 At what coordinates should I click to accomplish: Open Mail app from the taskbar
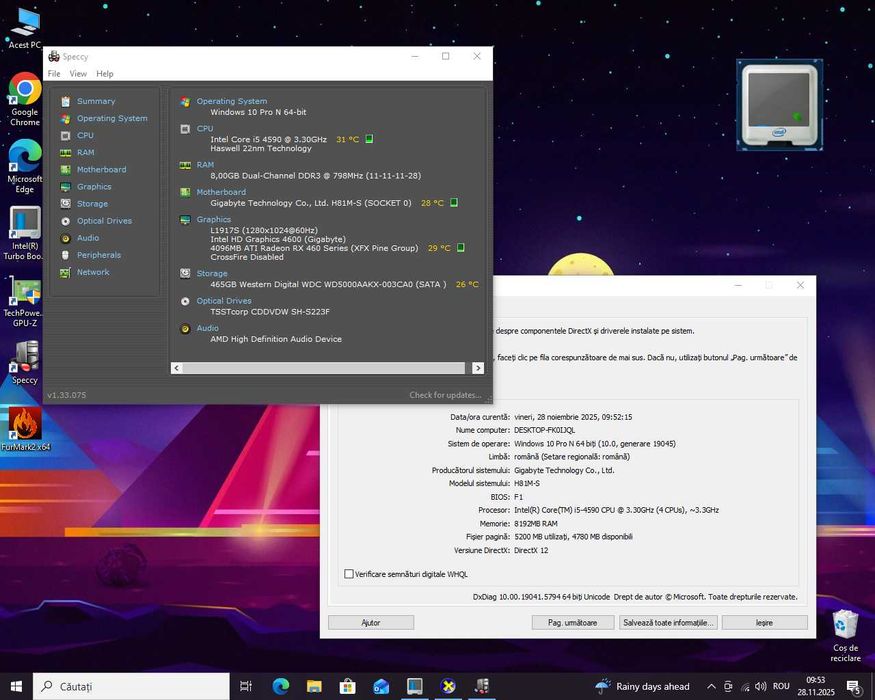pyautogui.click(x=381, y=686)
